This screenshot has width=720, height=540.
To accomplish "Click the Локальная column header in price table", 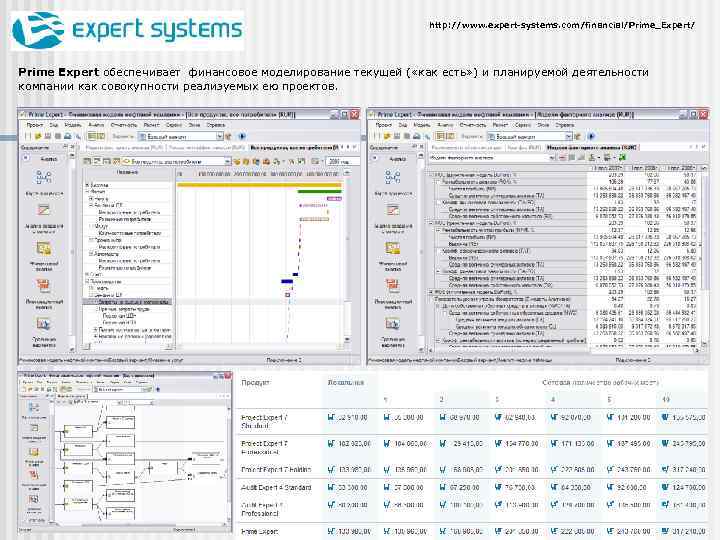I will click(346, 382).
